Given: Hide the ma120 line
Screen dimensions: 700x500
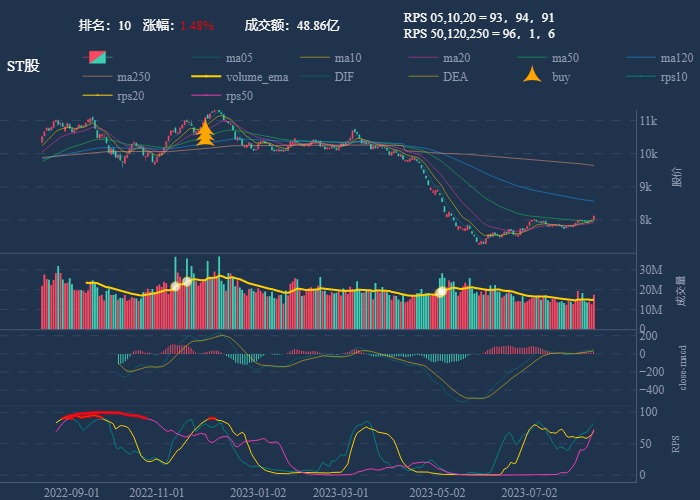Looking at the screenshot, I should [675, 58].
